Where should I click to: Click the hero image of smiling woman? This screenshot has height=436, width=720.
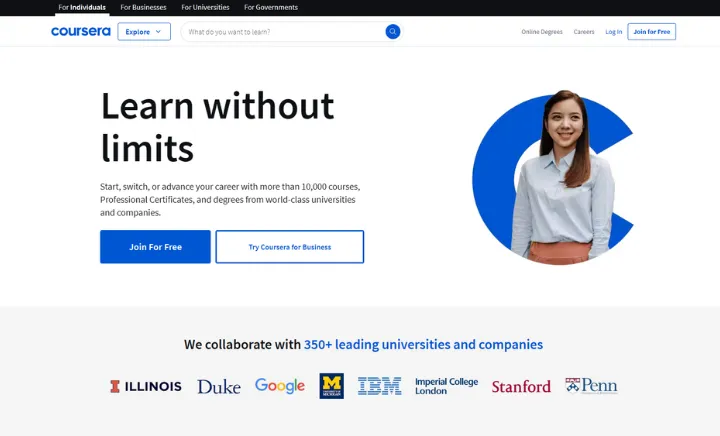click(553, 177)
